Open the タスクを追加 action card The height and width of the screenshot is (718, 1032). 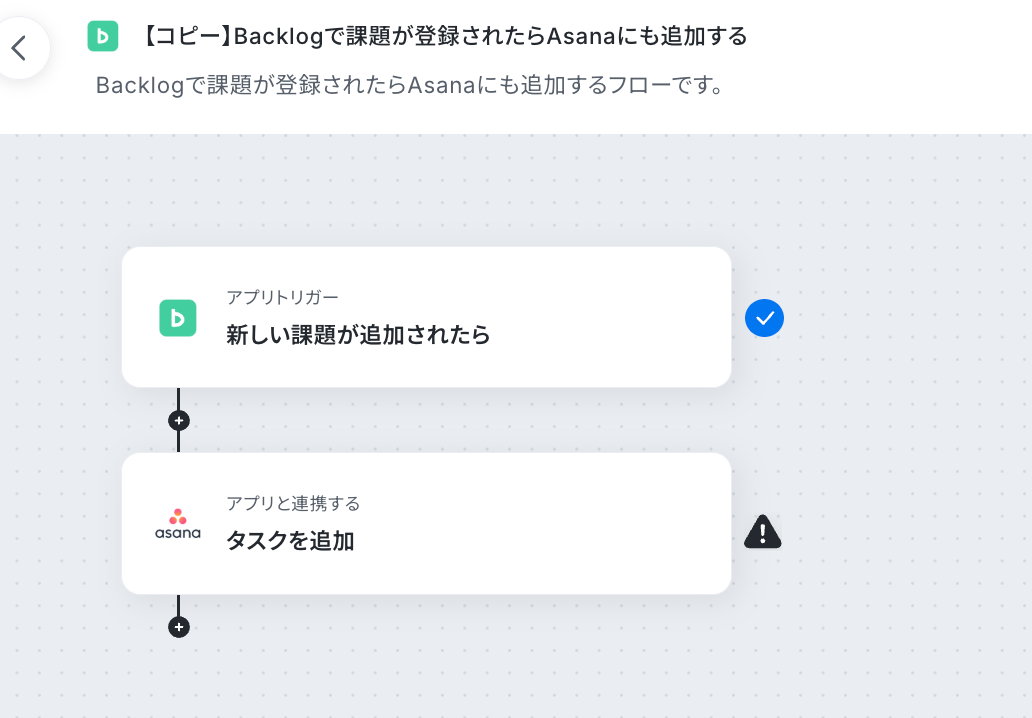click(x=426, y=524)
